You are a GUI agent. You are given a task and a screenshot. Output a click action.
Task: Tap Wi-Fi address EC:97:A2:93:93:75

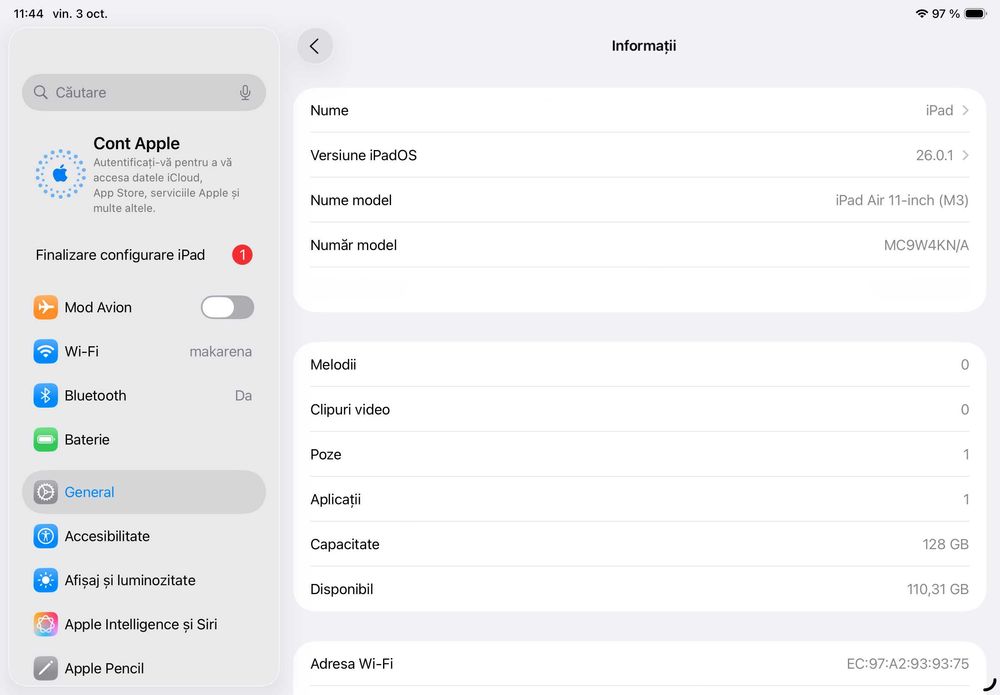coord(908,664)
